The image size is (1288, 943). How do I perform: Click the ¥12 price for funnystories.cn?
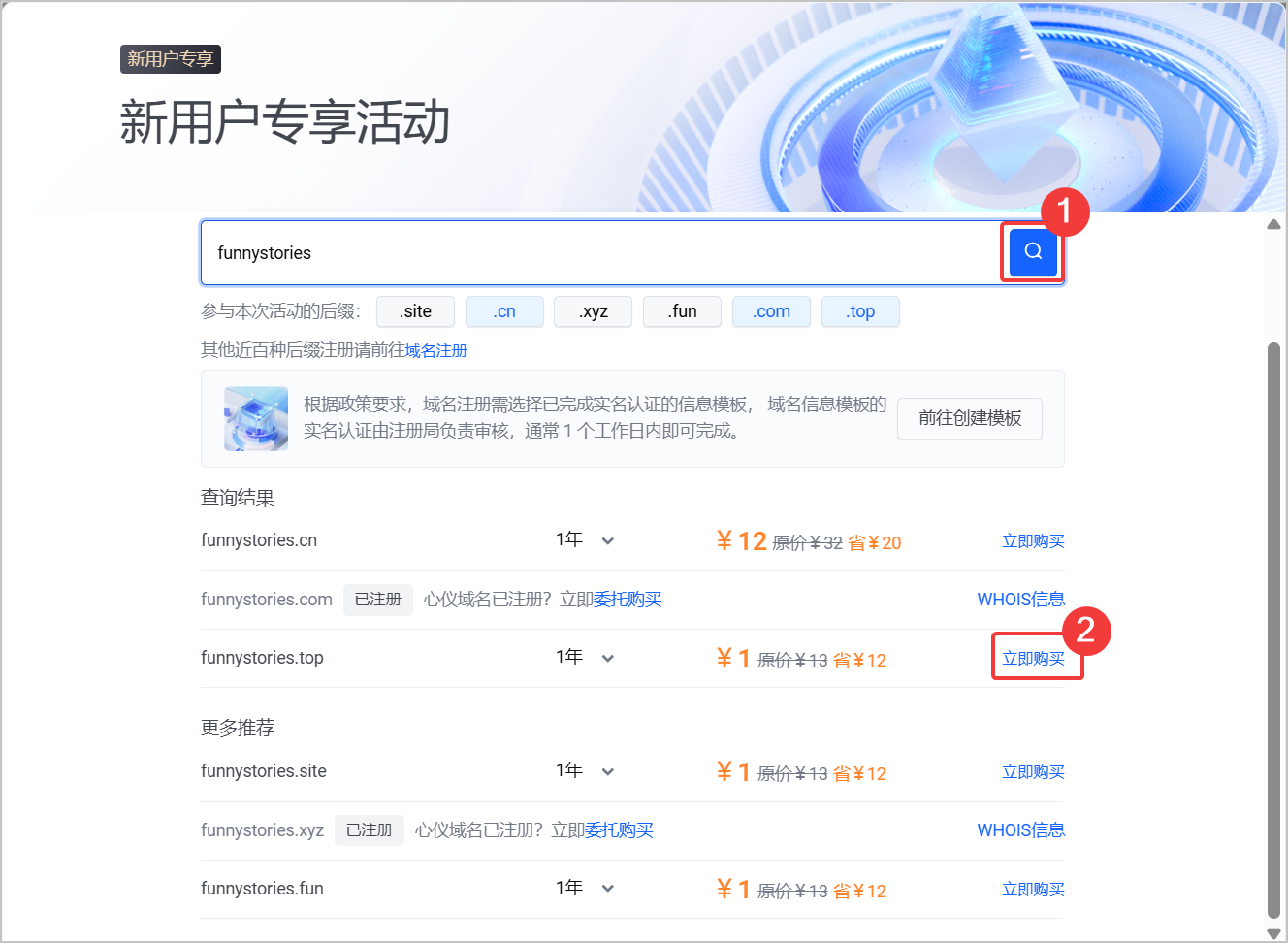(x=742, y=541)
